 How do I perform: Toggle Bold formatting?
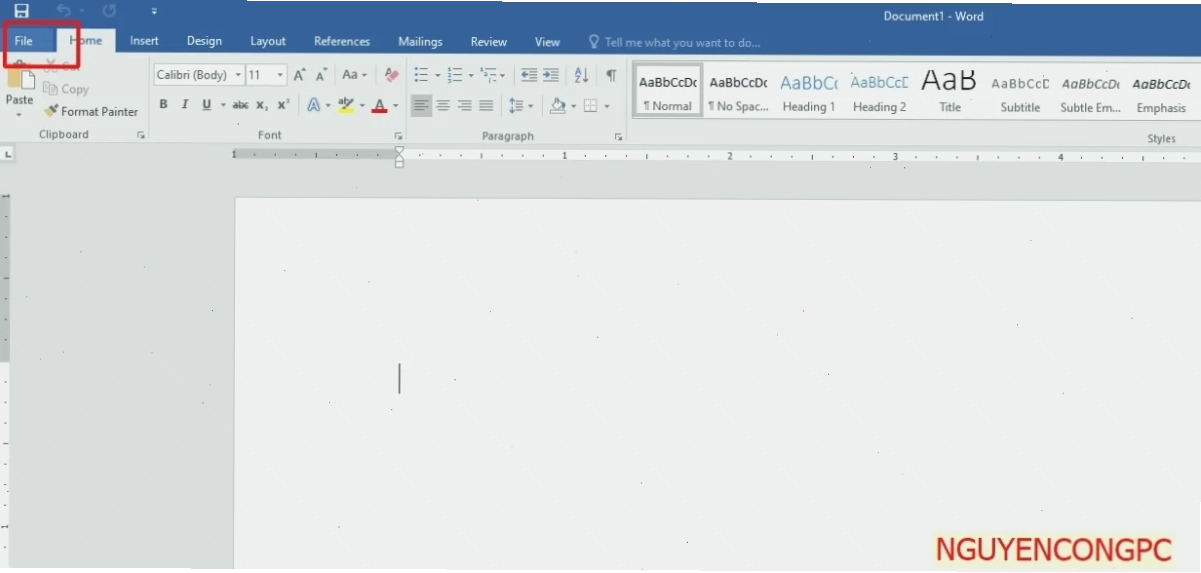pos(163,105)
